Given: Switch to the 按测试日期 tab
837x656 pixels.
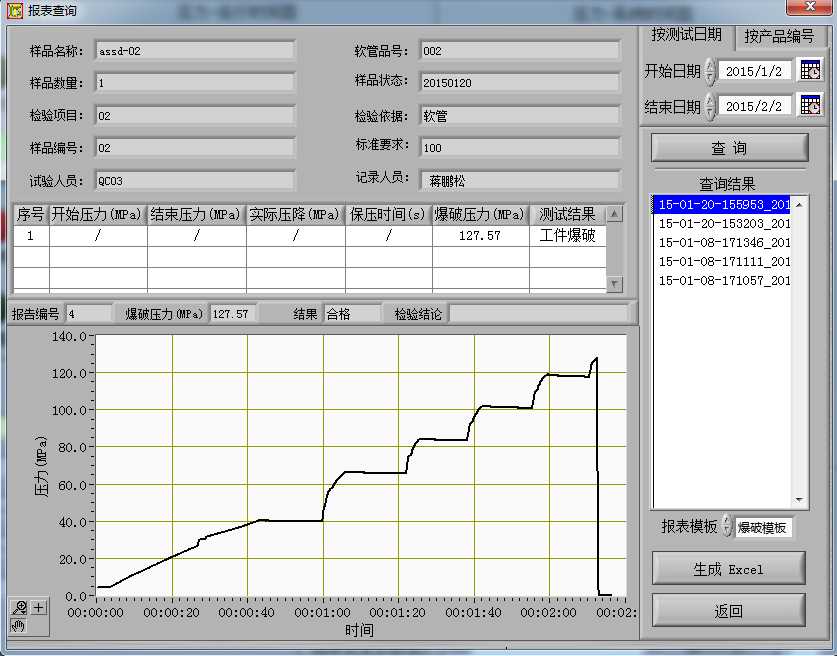Looking at the screenshot, I should pyautogui.click(x=686, y=35).
